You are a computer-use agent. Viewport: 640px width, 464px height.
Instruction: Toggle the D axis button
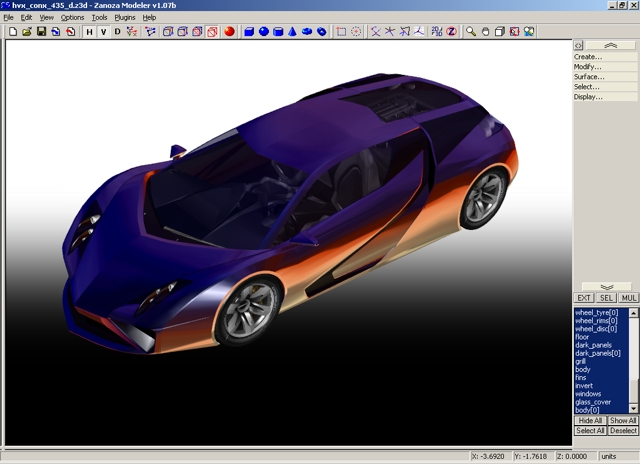[x=117, y=32]
